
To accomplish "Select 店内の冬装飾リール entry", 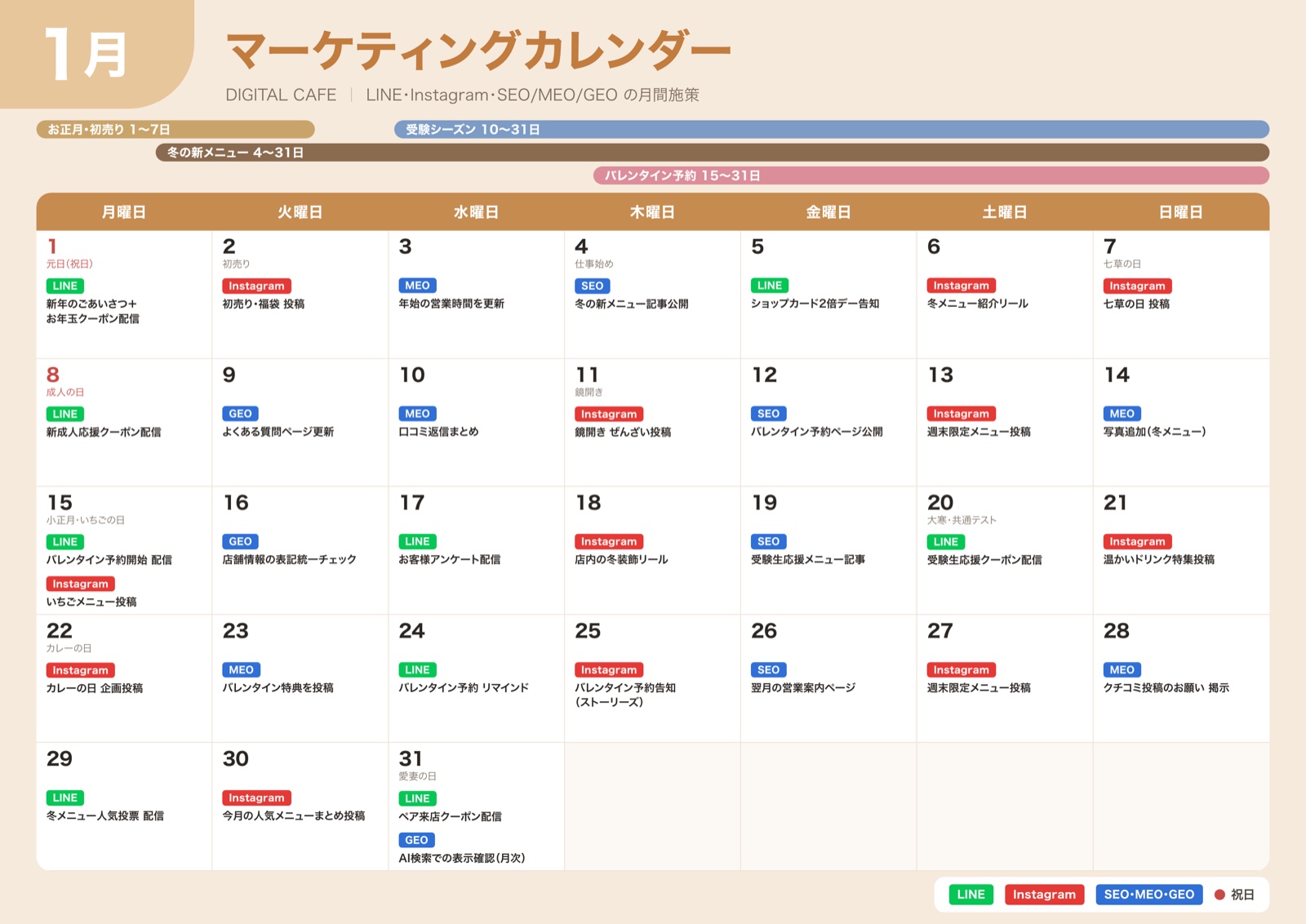I will point(621,560).
